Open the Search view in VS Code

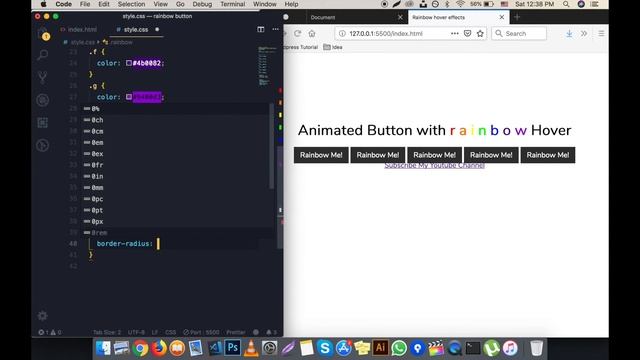(x=42, y=55)
